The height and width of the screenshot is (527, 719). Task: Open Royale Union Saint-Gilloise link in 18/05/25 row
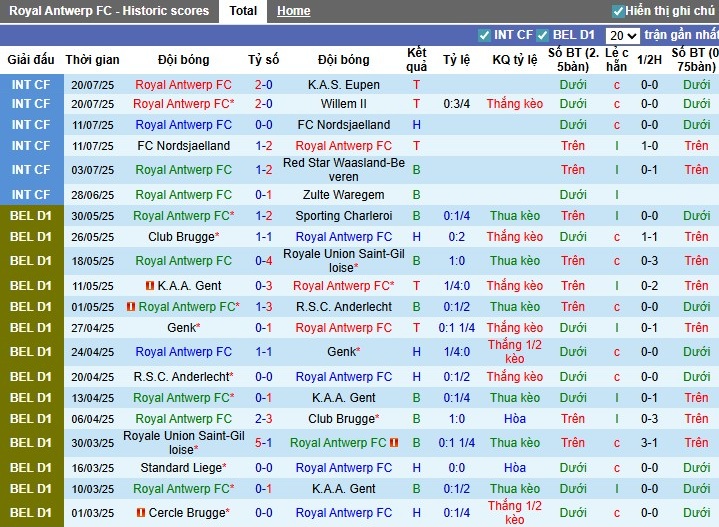[343, 261]
